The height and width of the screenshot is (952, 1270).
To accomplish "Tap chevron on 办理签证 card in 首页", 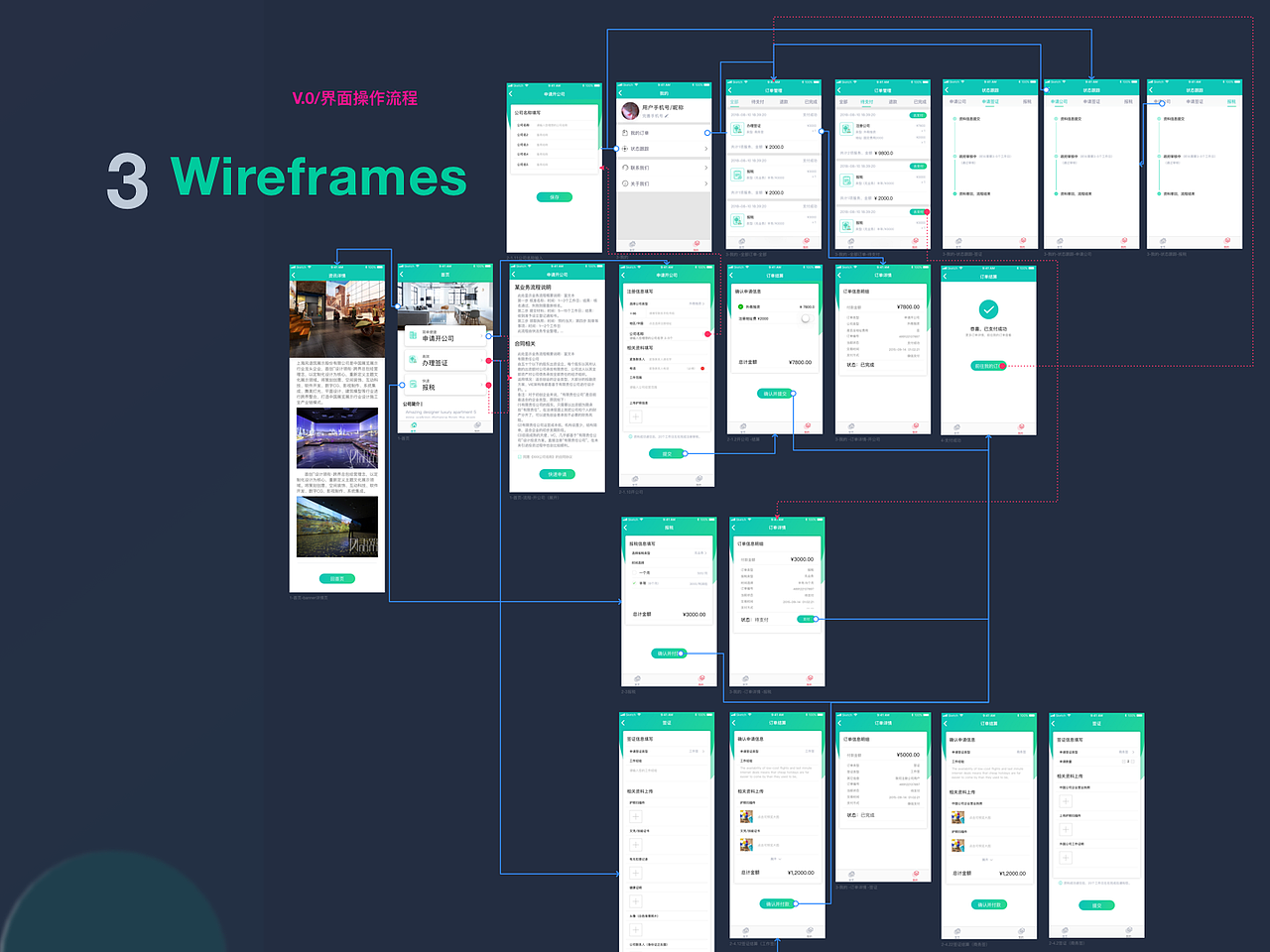I will click(481, 360).
